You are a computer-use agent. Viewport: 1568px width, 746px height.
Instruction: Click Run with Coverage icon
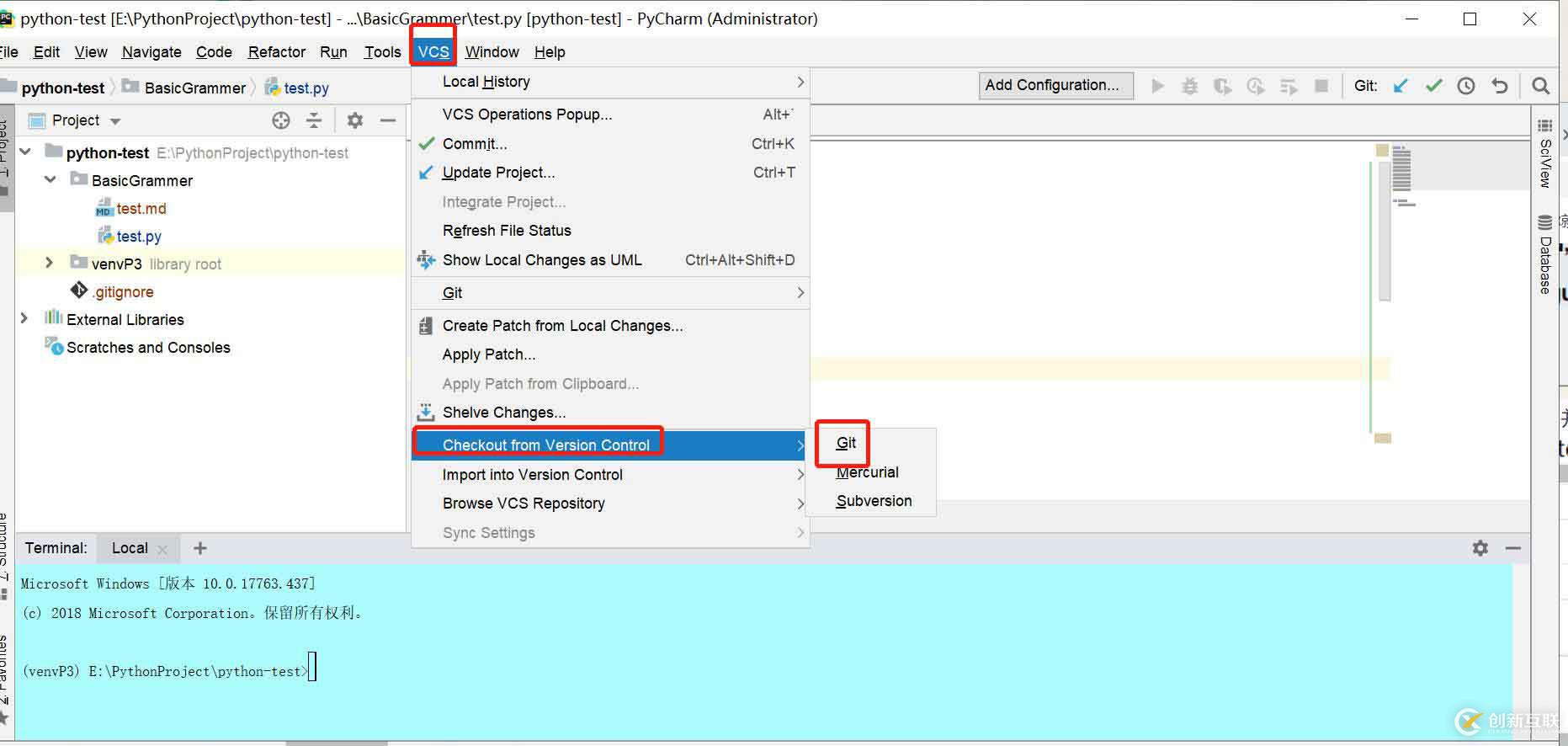1223,86
